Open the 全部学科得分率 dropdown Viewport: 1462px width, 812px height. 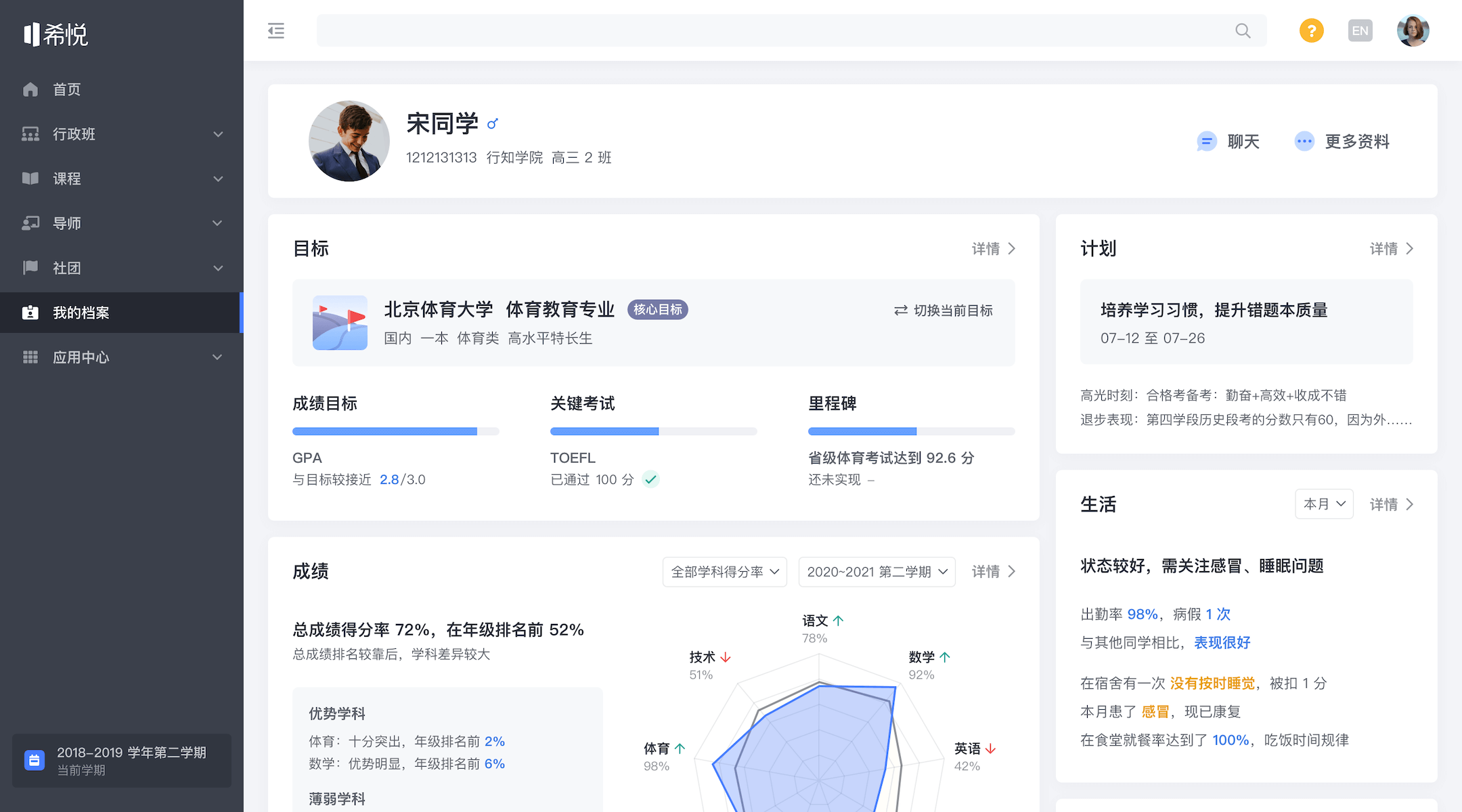(x=724, y=572)
